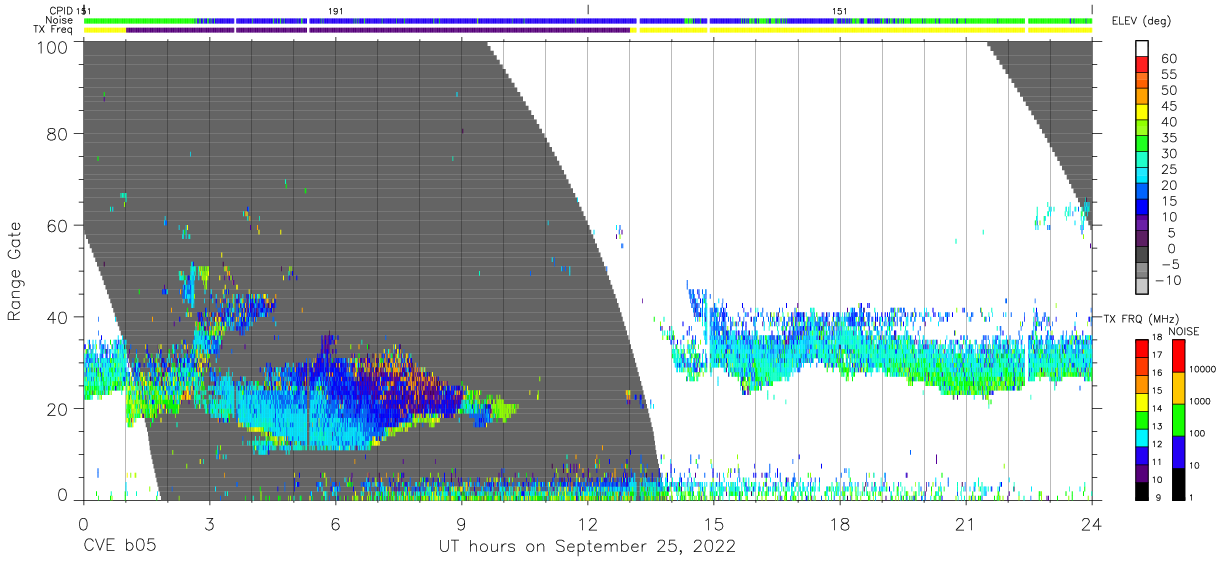Click the NOISE colorbar label '1'
The width and height of the screenshot is (1228, 567).
pyautogui.click(x=1193, y=498)
